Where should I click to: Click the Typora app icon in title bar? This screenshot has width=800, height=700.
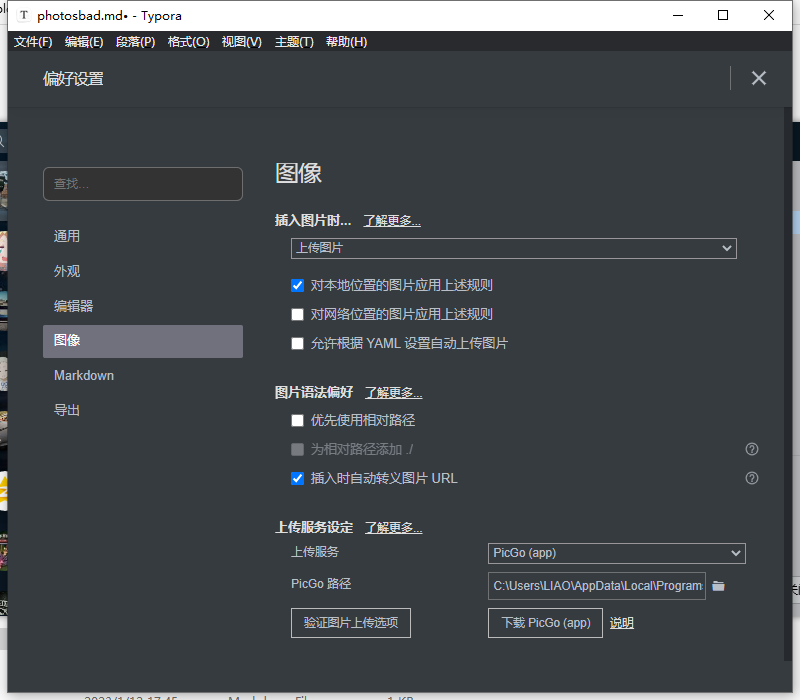point(24,16)
